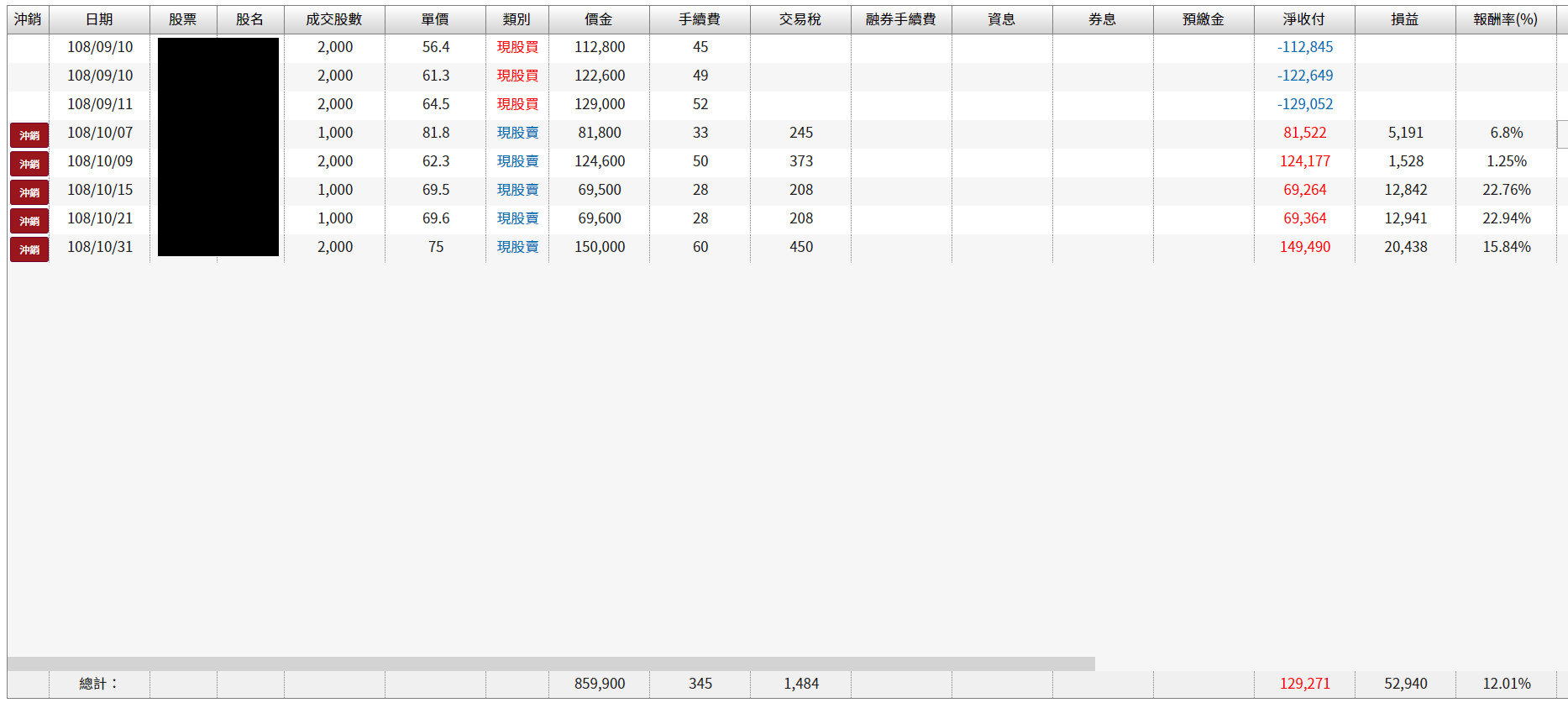Select 現股買 in 108/09/11 row
This screenshot has height=703, width=1568.
(517, 104)
